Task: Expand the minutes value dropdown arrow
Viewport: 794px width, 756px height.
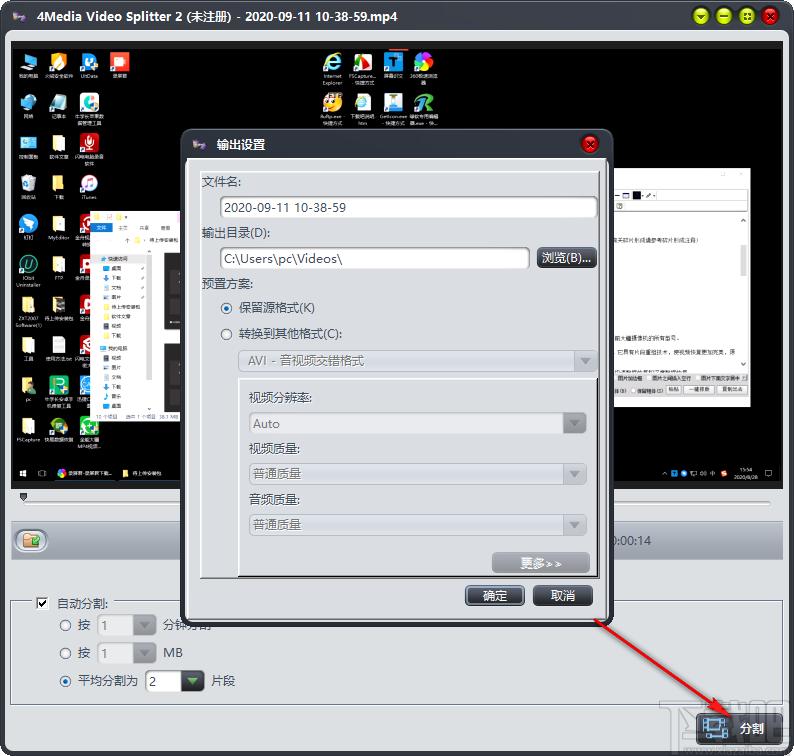Action: [144, 625]
